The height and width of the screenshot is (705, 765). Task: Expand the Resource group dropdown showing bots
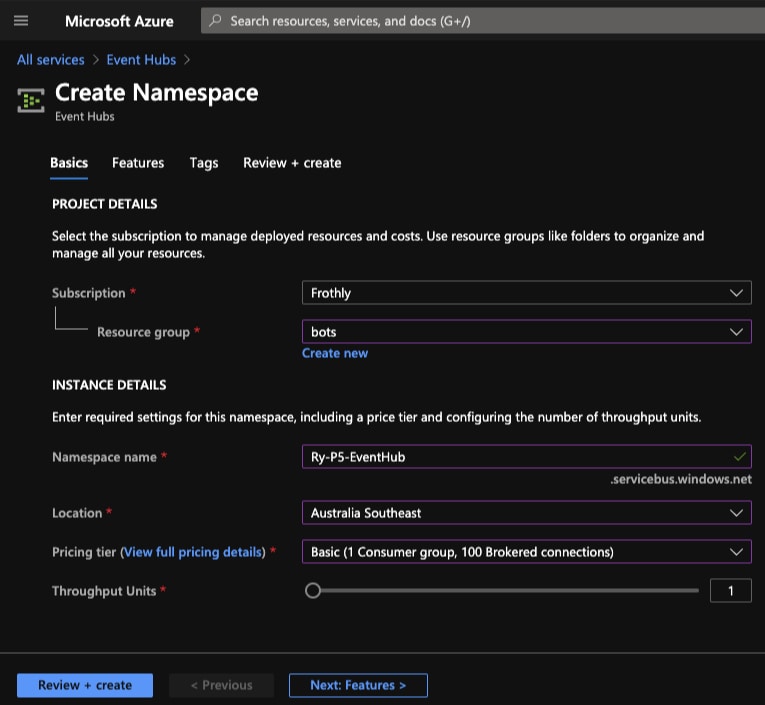(526, 332)
